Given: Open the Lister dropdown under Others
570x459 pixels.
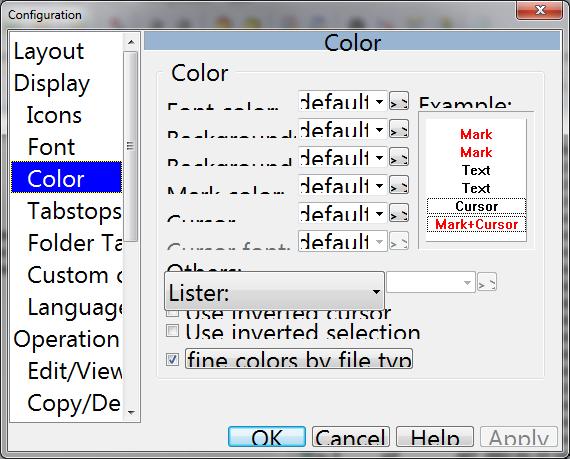Looking at the screenshot, I should coord(274,292).
